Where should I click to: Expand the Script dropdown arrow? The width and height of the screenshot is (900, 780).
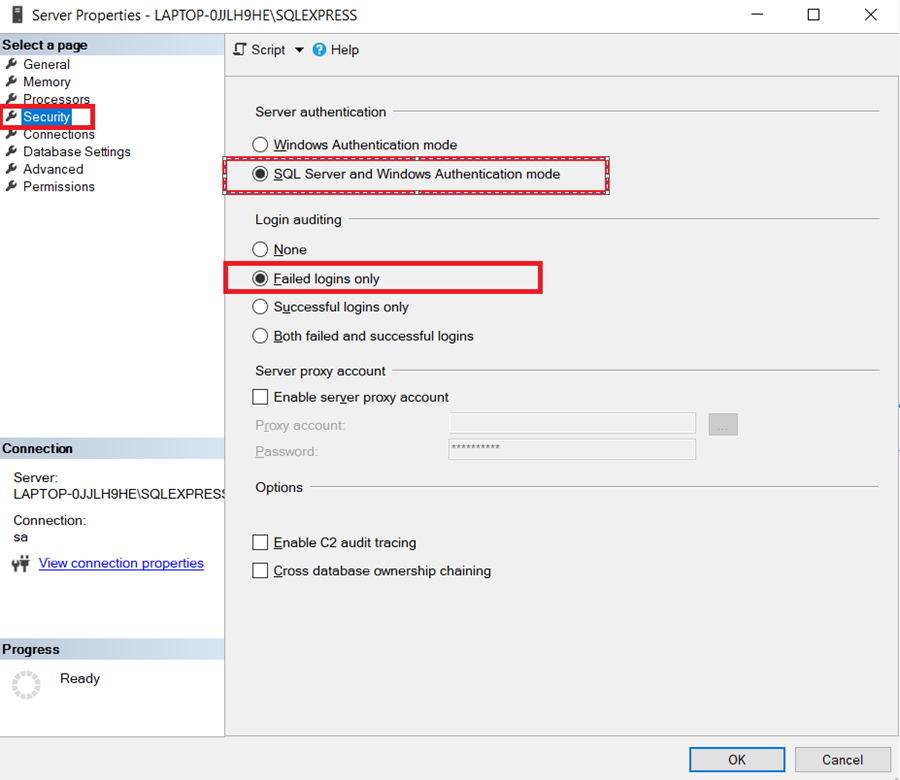point(299,50)
